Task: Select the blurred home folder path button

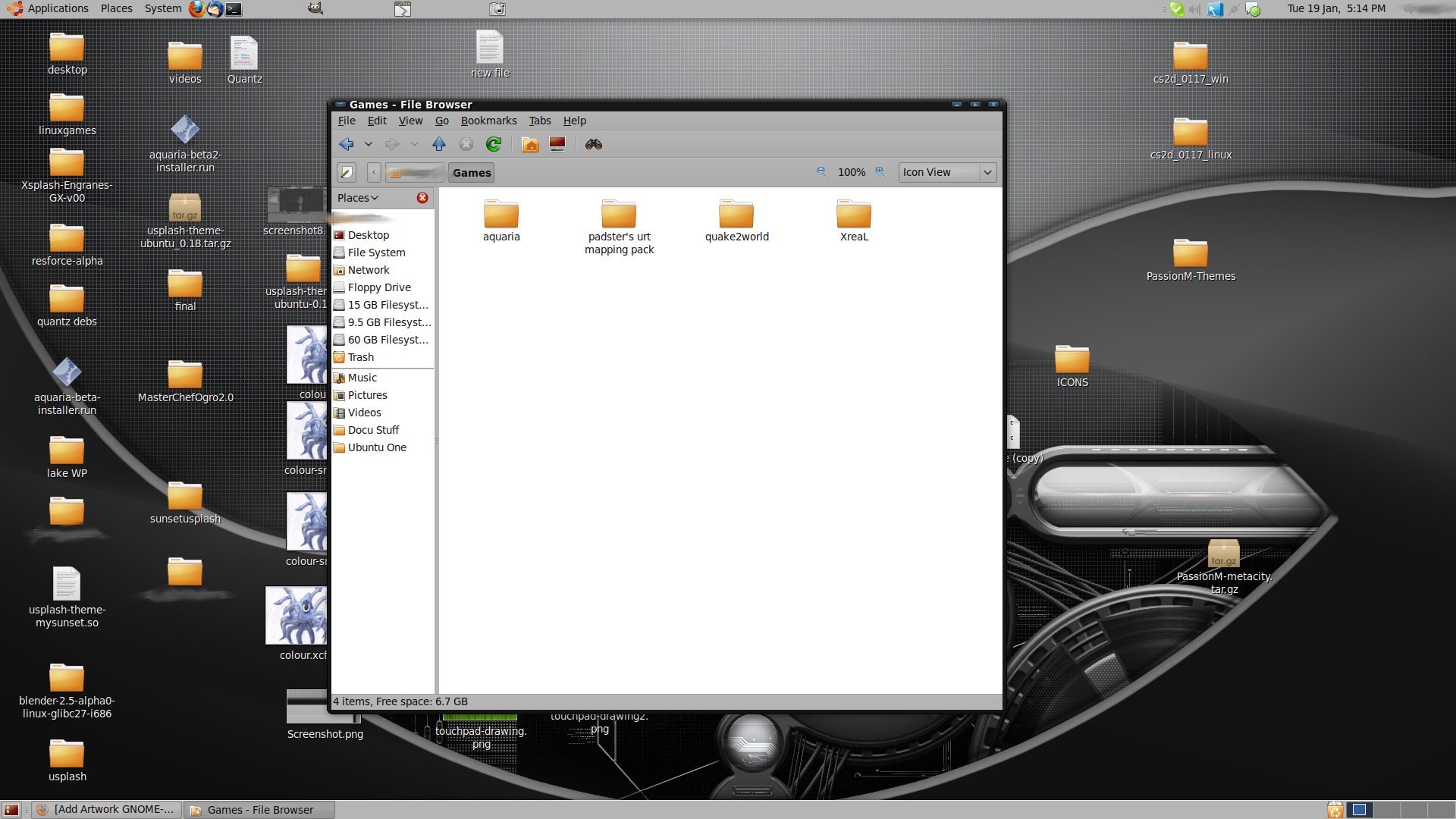Action: pos(414,173)
